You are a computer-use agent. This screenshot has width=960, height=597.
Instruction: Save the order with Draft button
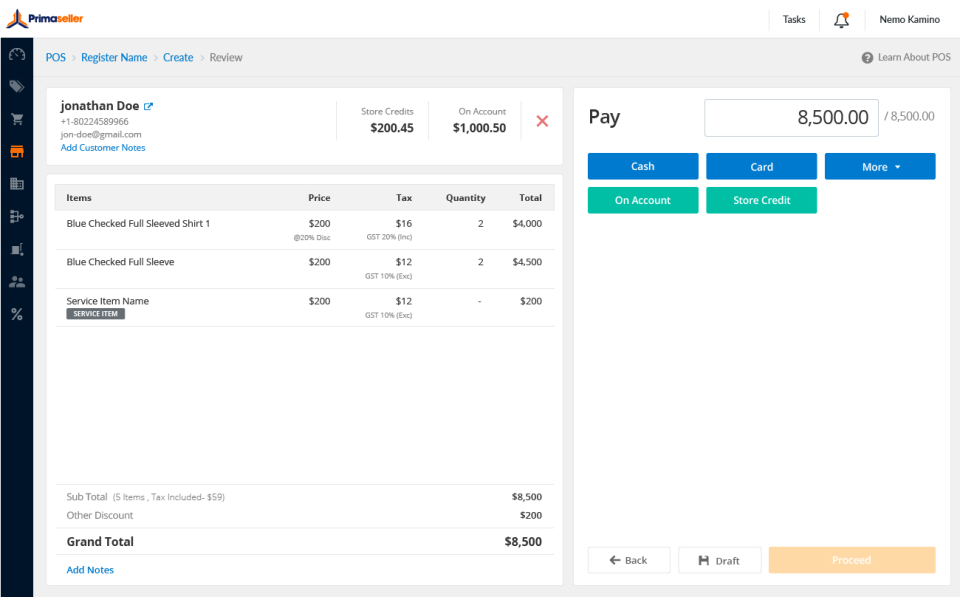(x=719, y=561)
